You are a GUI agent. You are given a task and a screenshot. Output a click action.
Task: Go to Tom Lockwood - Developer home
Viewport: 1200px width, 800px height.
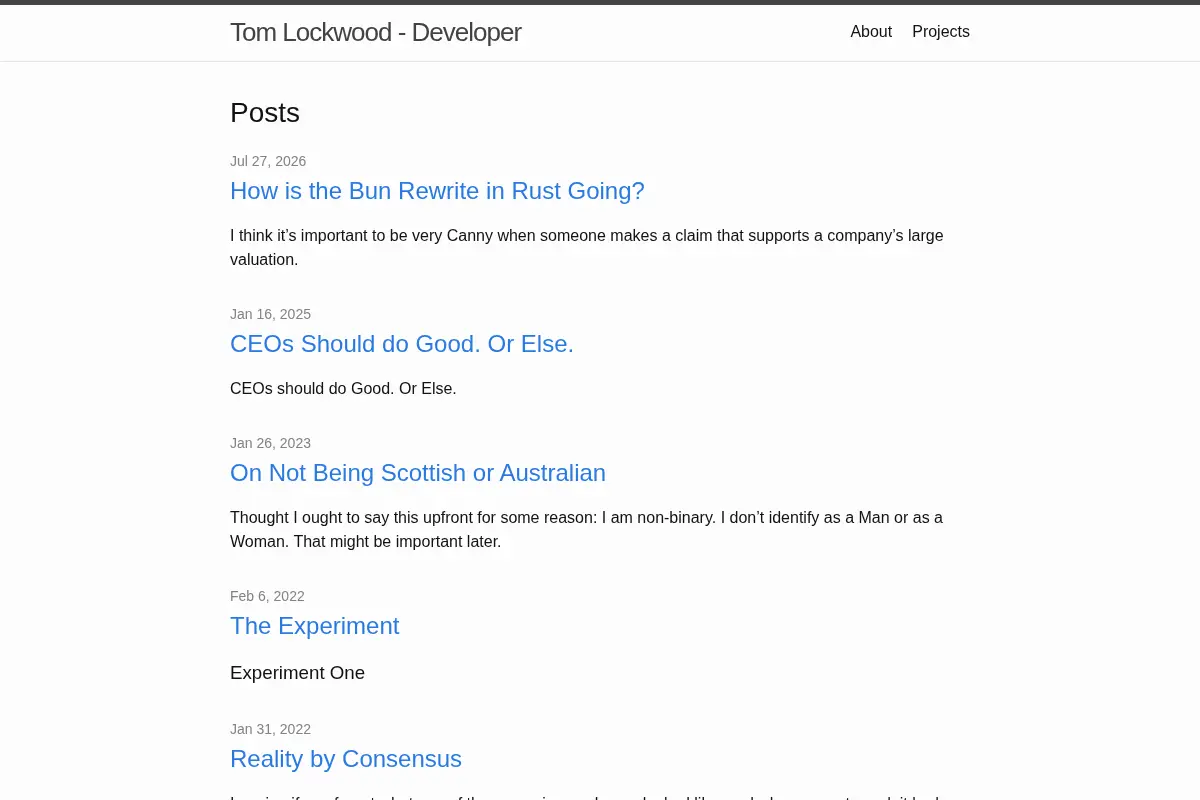375,32
